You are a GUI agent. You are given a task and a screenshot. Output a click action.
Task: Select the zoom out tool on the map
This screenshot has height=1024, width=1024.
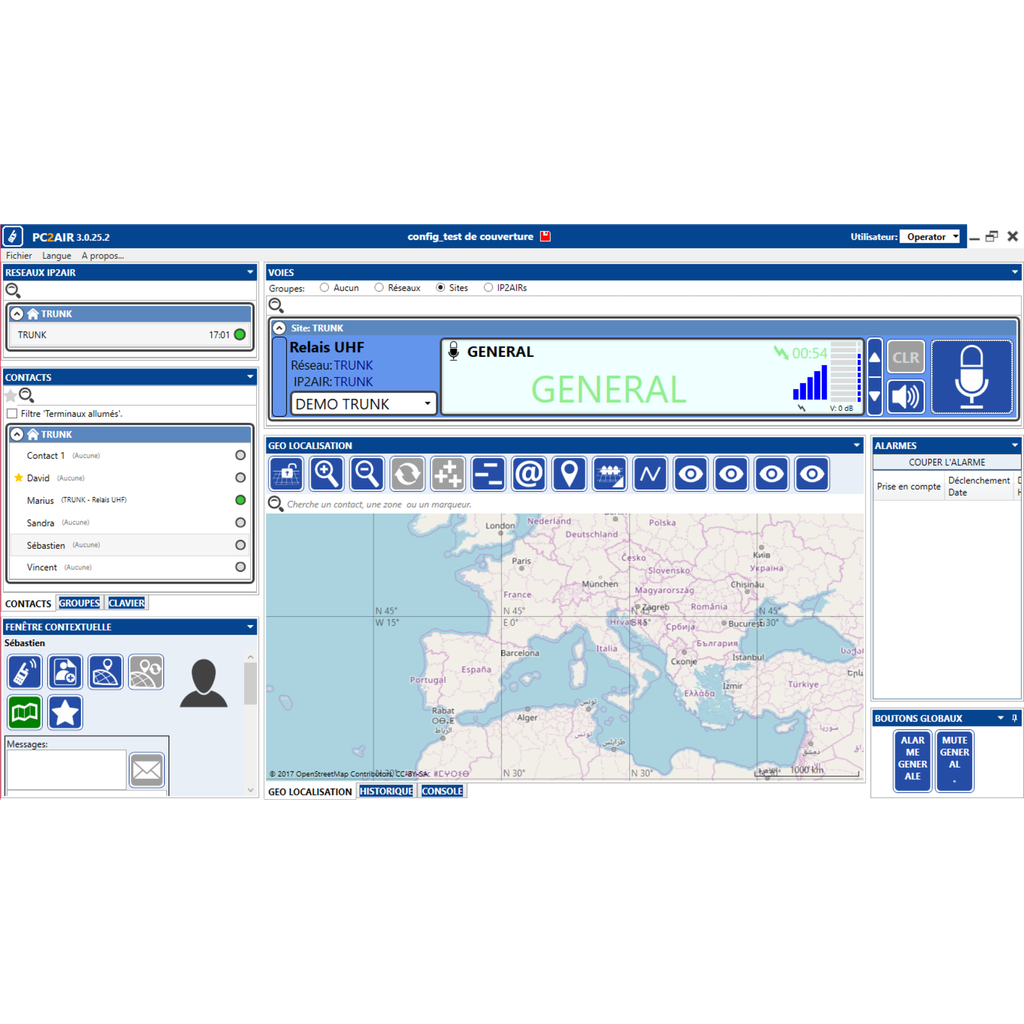[x=367, y=473]
